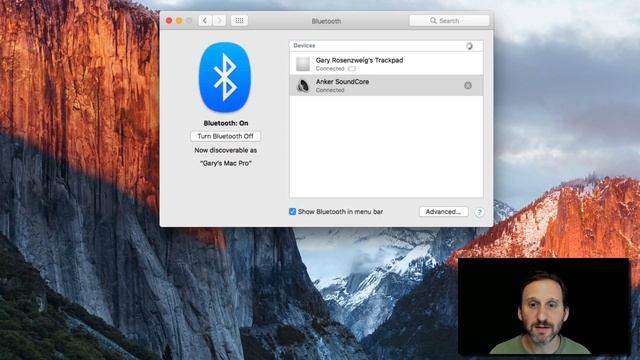Uncheck Show Bluetooth in menu bar
The width and height of the screenshot is (640, 360).
[x=292, y=211]
